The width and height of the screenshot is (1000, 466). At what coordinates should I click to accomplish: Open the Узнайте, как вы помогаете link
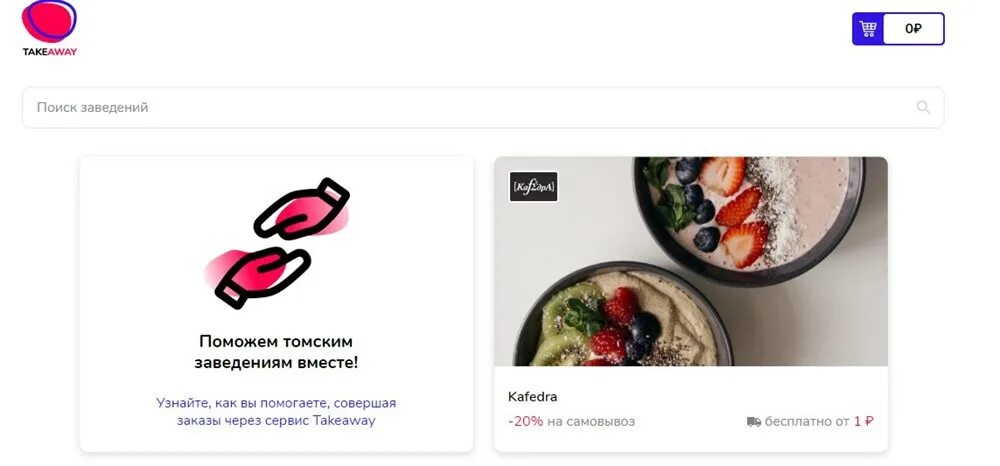pos(276,412)
